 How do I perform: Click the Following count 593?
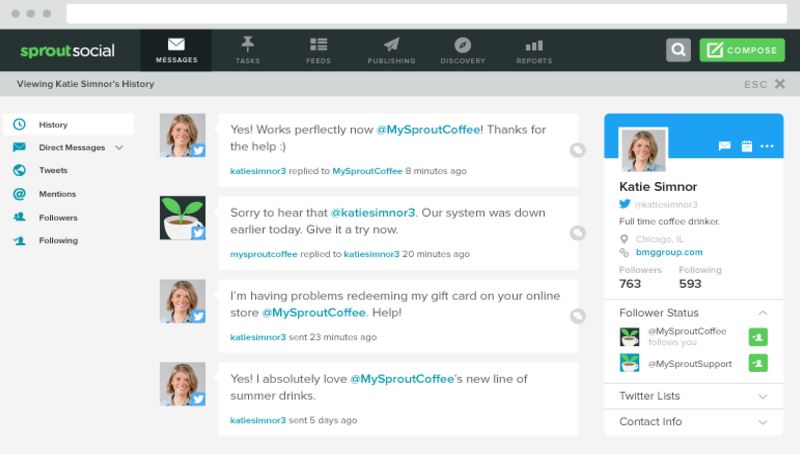(690, 284)
